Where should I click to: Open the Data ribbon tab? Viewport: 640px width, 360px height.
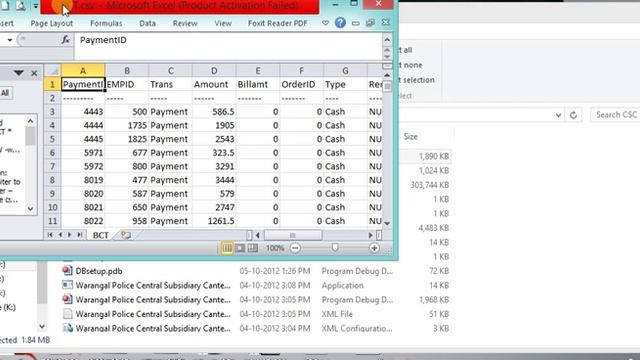pyautogui.click(x=147, y=23)
